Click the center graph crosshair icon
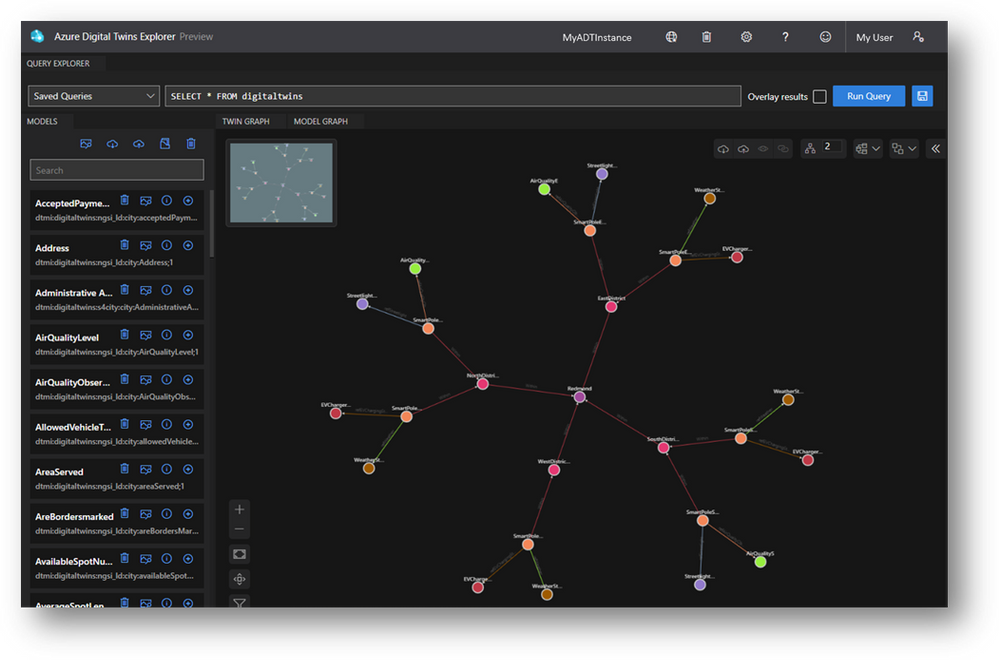 pos(240,579)
